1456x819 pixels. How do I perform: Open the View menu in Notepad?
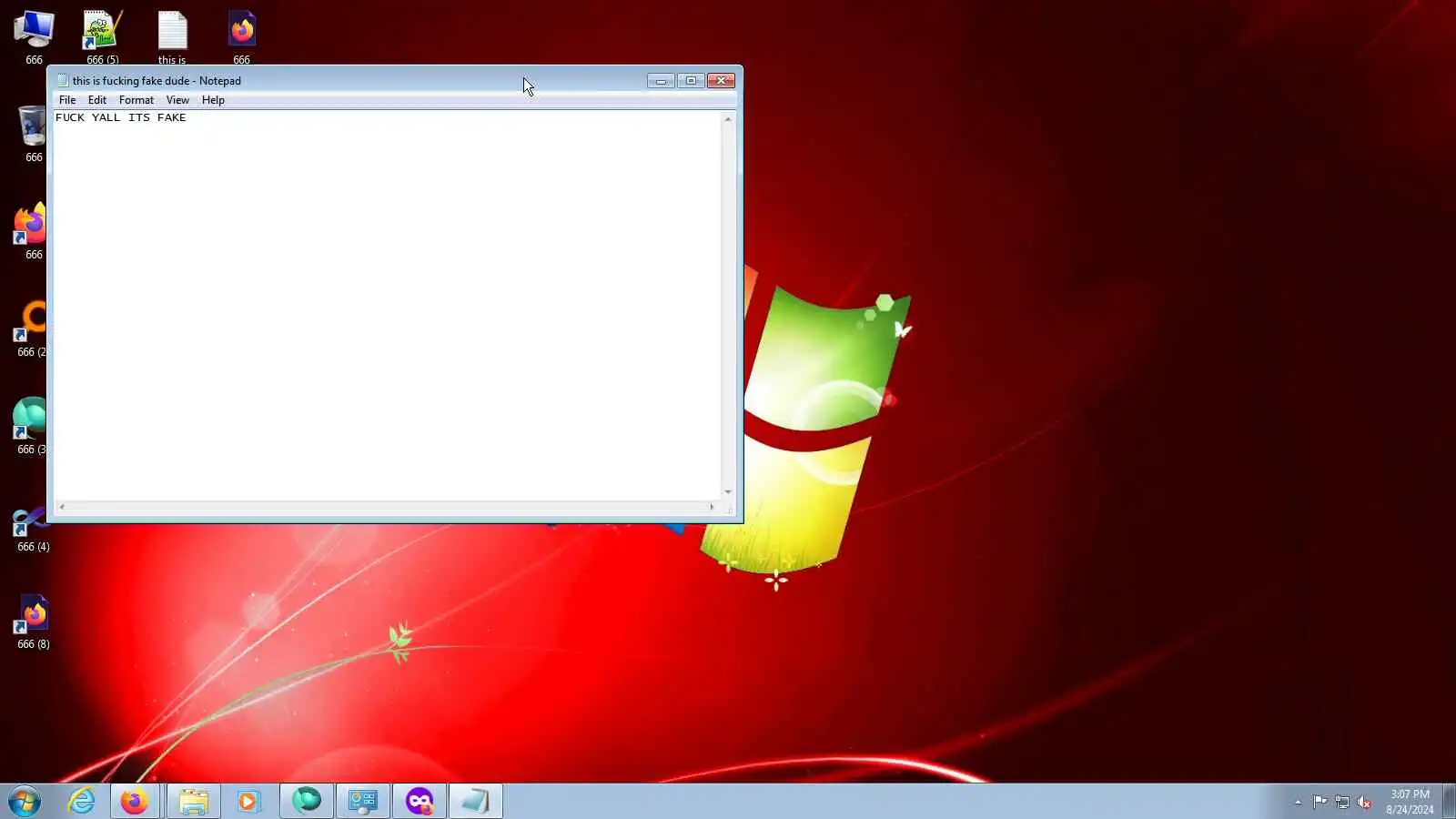click(x=177, y=100)
